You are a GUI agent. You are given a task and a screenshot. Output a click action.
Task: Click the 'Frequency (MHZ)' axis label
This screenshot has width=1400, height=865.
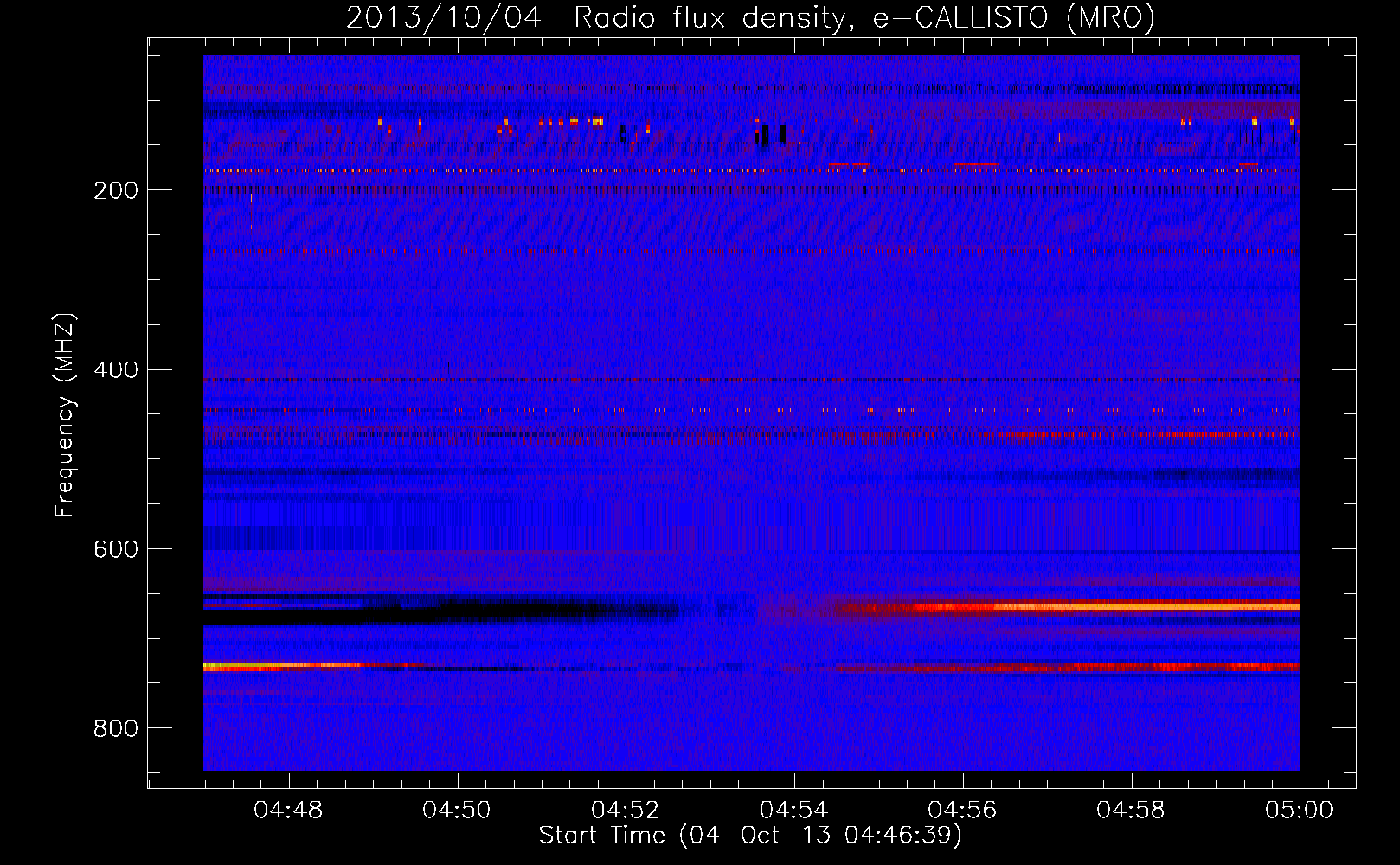click(64, 415)
